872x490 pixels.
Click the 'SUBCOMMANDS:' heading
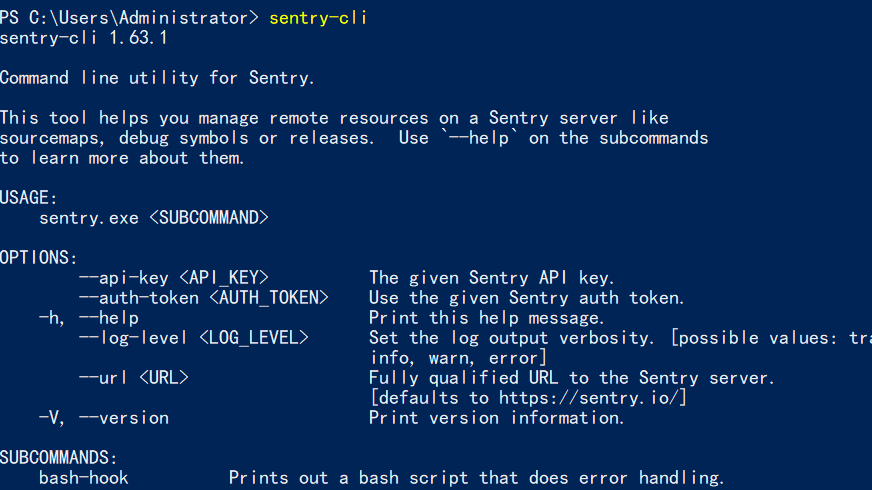(x=58, y=458)
